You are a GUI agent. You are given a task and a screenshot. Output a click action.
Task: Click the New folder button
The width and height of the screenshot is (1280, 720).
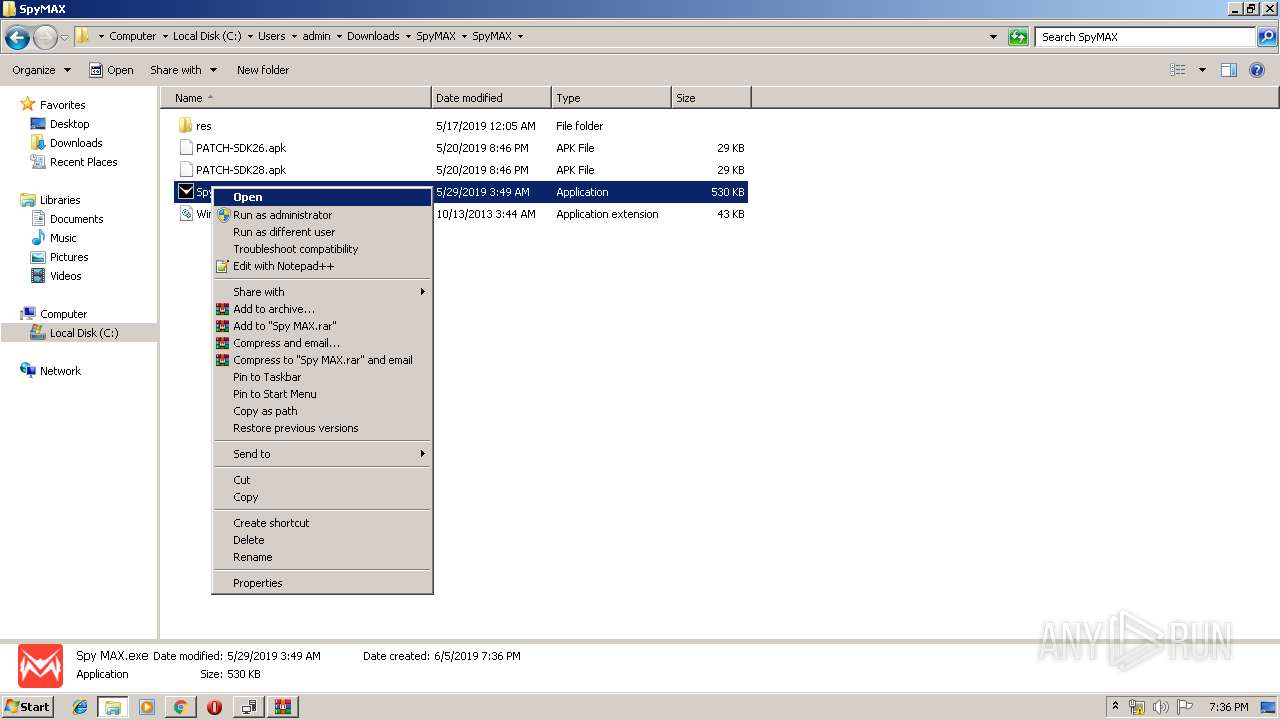[x=263, y=70]
